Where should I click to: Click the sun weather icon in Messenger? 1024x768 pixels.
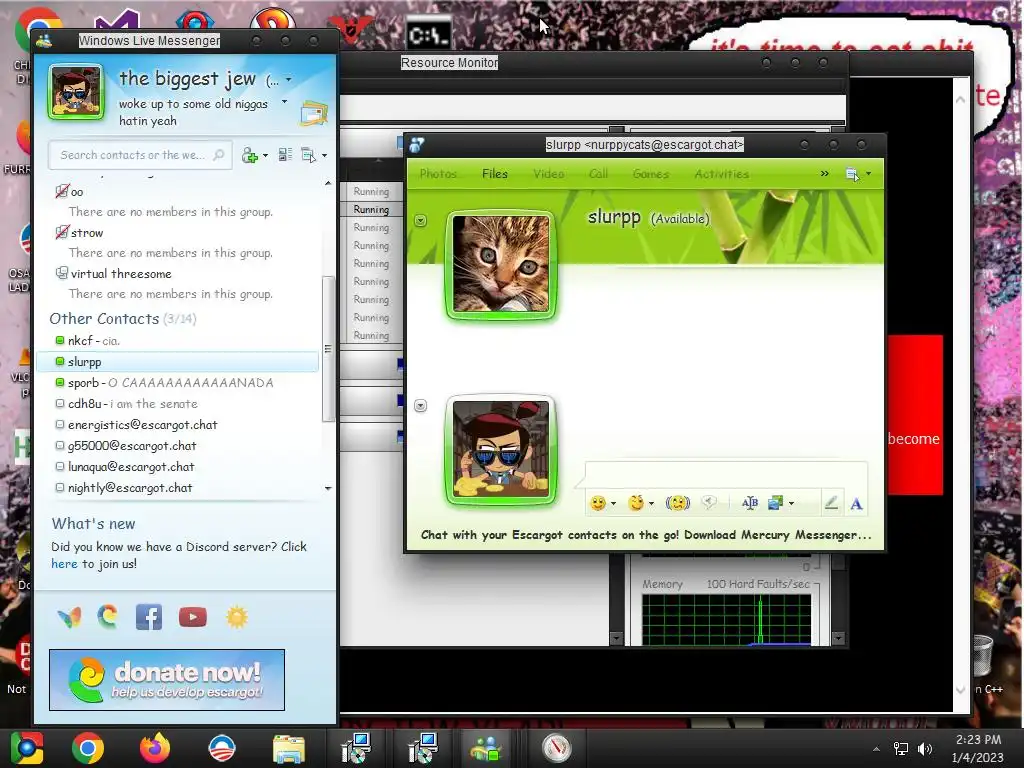click(237, 617)
